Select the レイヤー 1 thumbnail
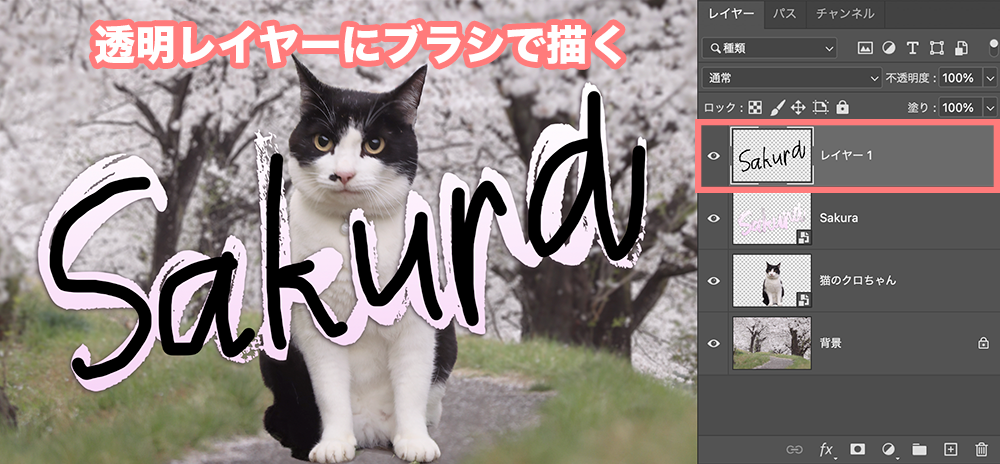 [x=772, y=156]
